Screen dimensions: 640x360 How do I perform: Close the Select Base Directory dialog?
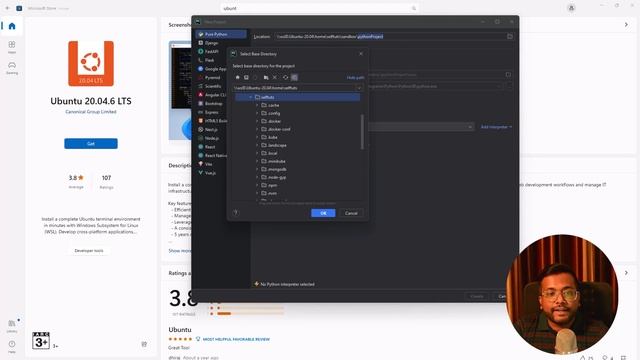coord(361,53)
